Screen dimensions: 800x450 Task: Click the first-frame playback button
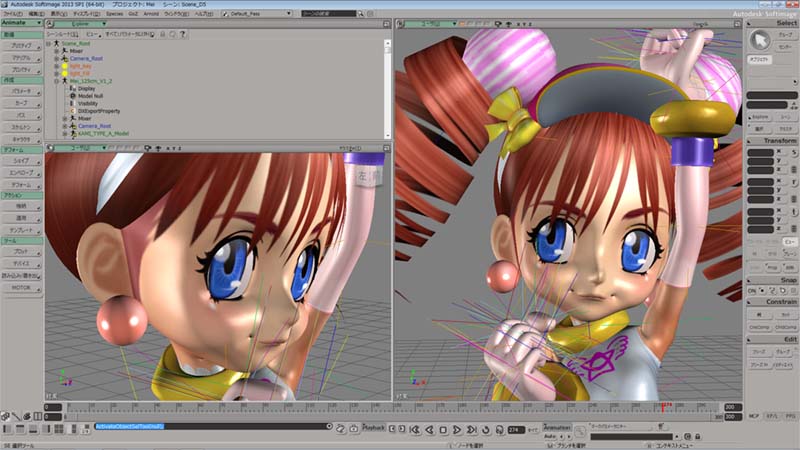point(415,430)
